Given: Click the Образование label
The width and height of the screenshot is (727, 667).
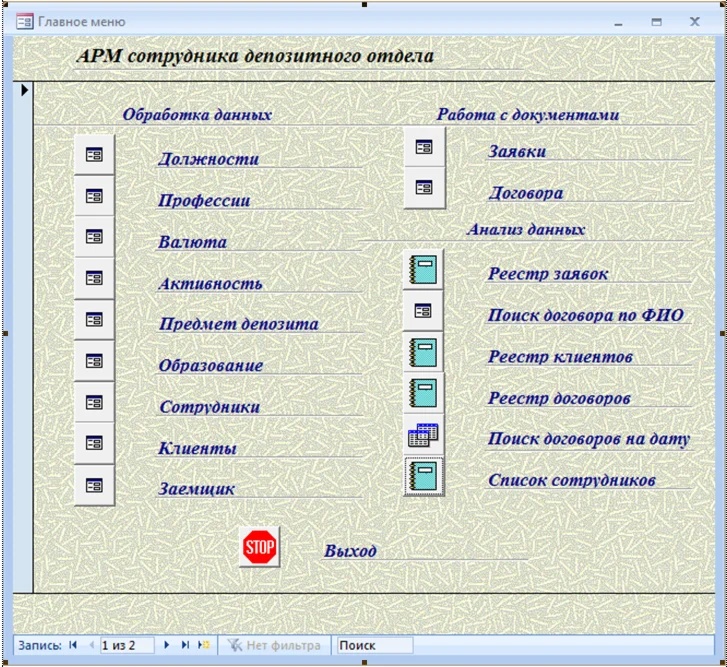Looking at the screenshot, I should 211,365.
